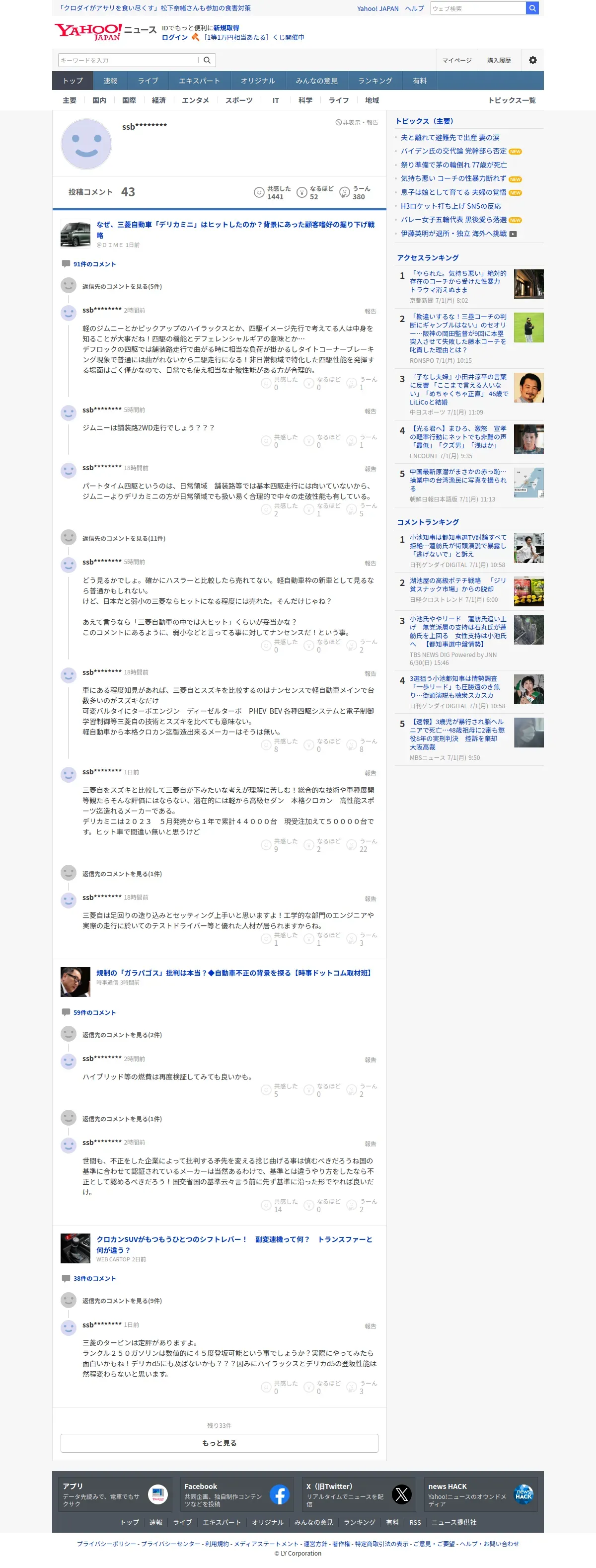
Task: Open the shift lever article thumbnail
Action: [x=75, y=1248]
